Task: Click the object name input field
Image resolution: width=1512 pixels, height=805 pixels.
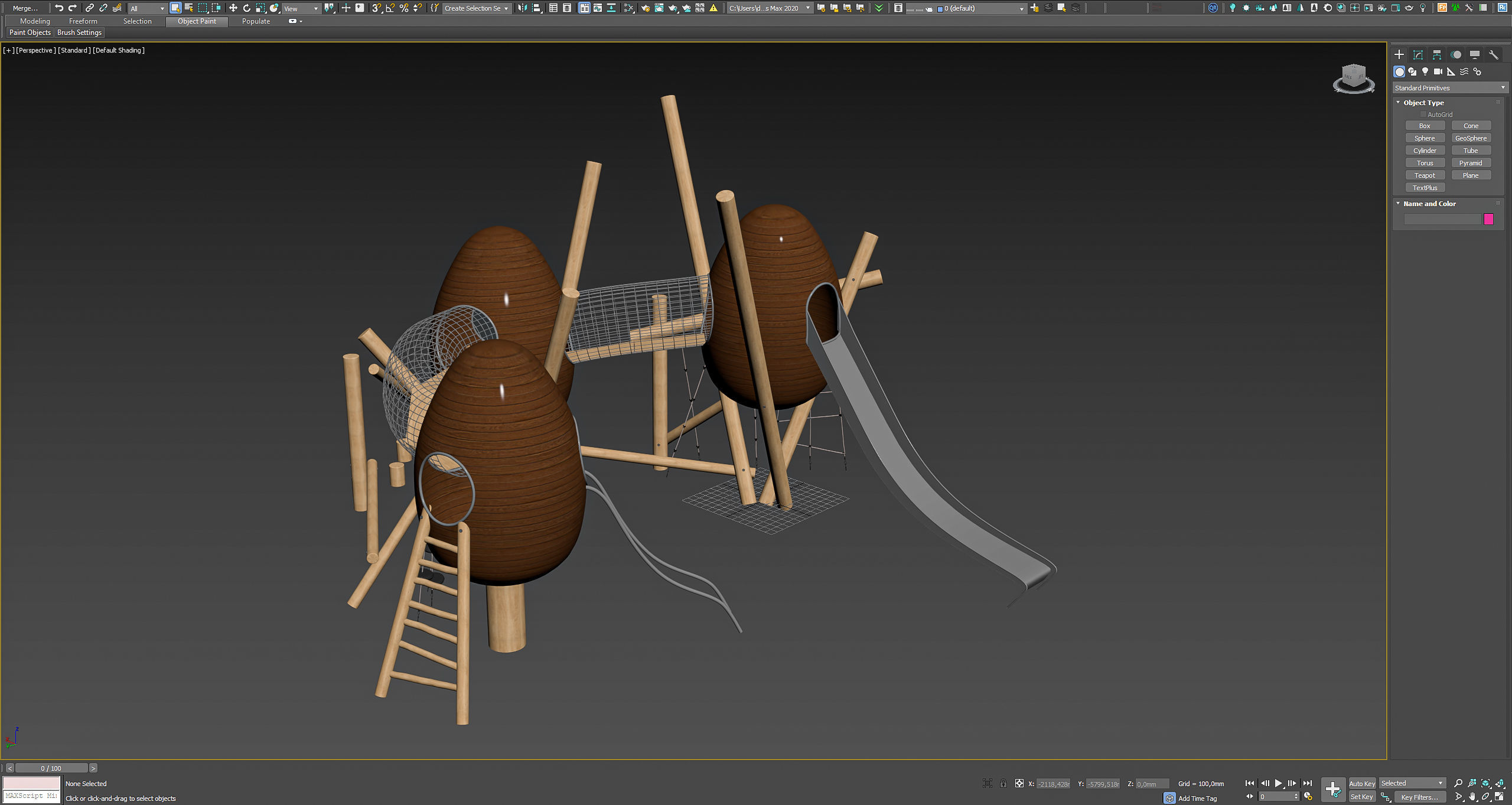Action: point(1442,219)
